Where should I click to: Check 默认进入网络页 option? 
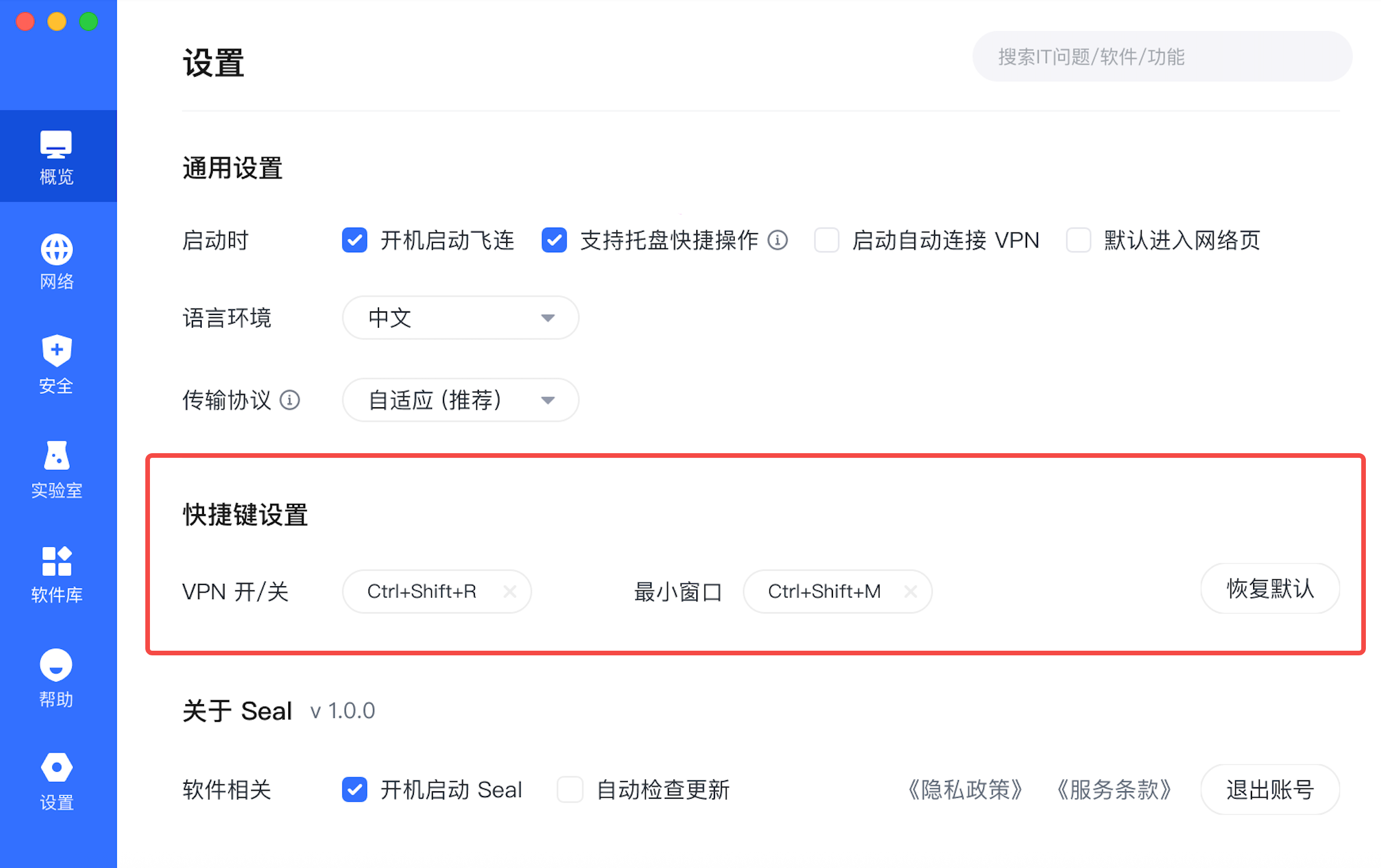pos(1078,240)
